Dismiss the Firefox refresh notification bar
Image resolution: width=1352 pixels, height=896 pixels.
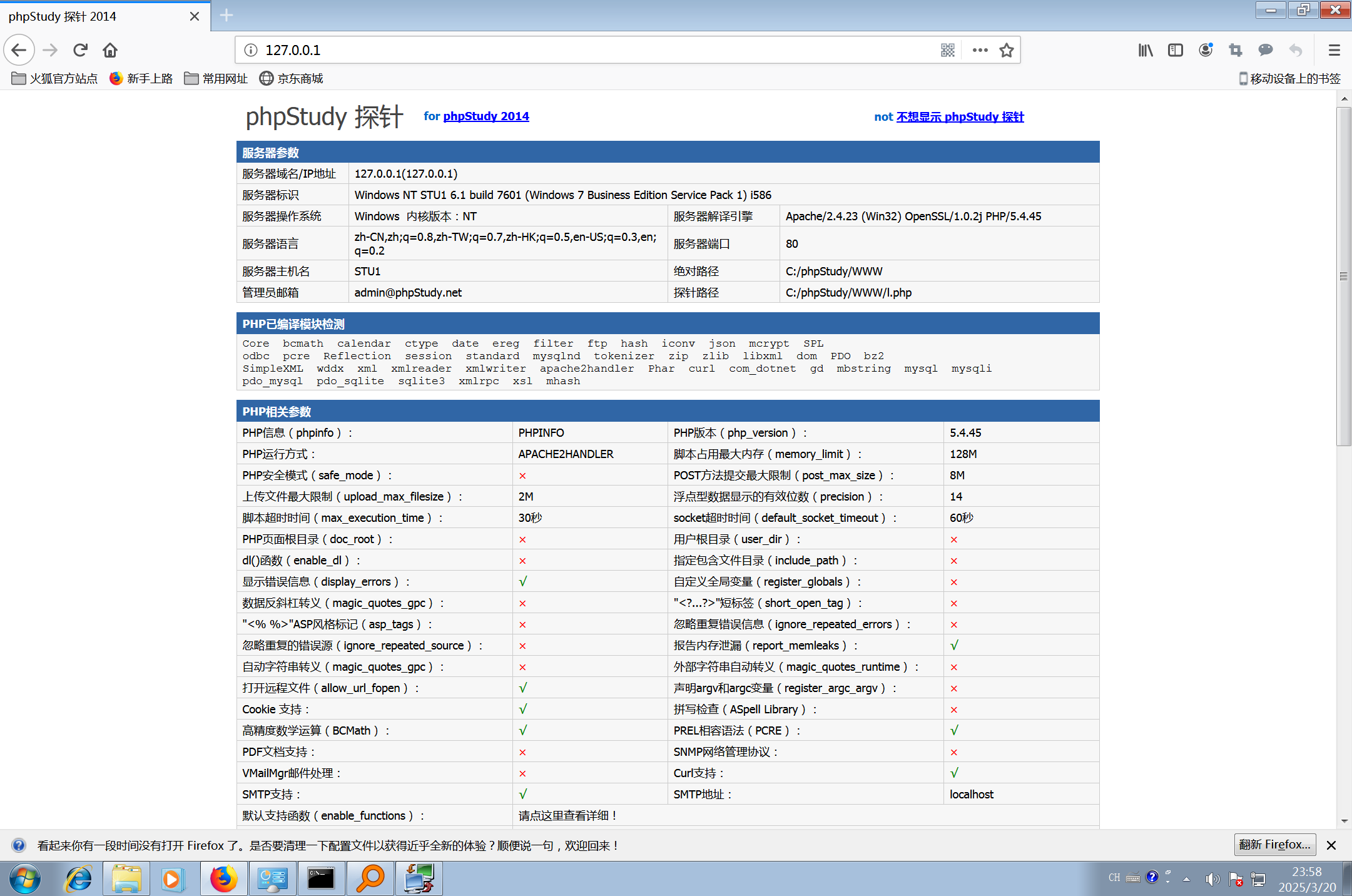point(1331,845)
